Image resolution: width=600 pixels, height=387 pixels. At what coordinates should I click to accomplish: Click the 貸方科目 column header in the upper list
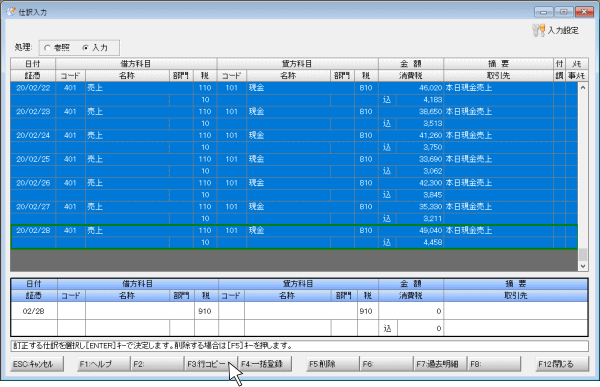tap(297, 64)
